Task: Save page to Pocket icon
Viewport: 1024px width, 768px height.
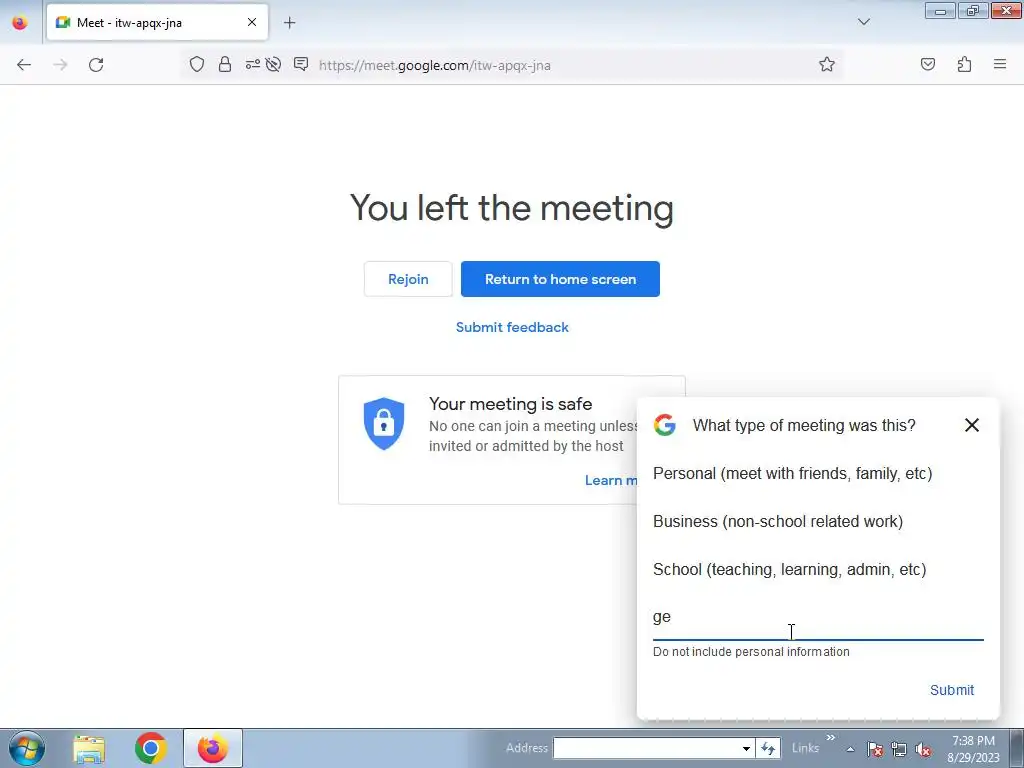Action: pyautogui.click(x=928, y=64)
